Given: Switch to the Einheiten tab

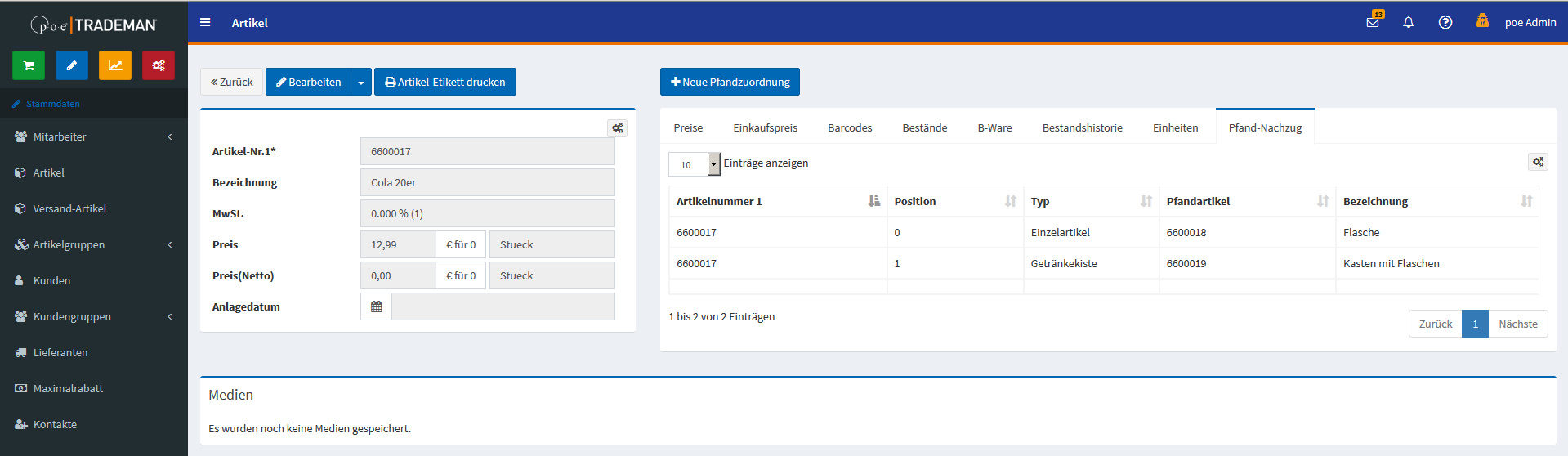Looking at the screenshot, I should tap(1176, 127).
